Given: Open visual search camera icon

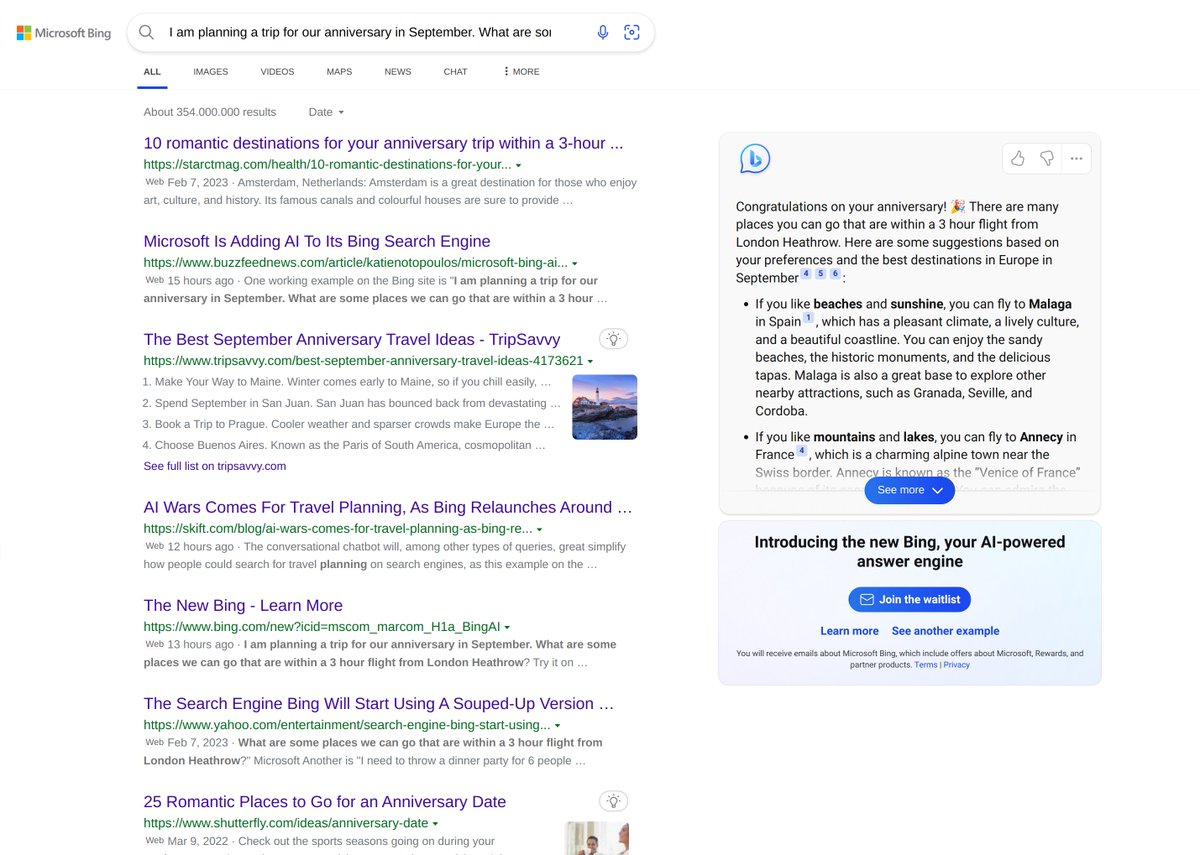Looking at the screenshot, I should pos(632,33).
